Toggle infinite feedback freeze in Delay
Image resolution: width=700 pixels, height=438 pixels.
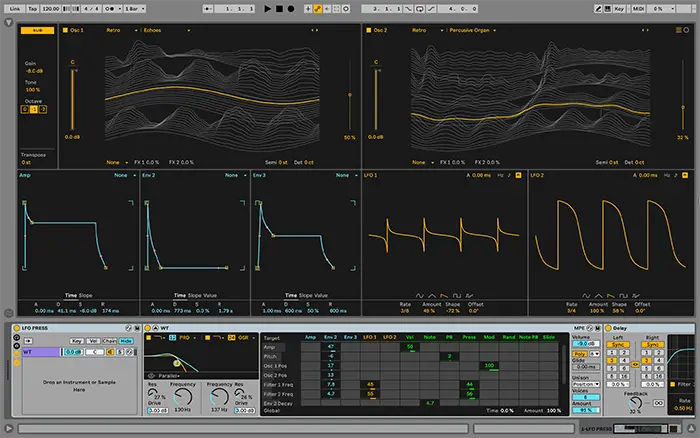point(658,403)
